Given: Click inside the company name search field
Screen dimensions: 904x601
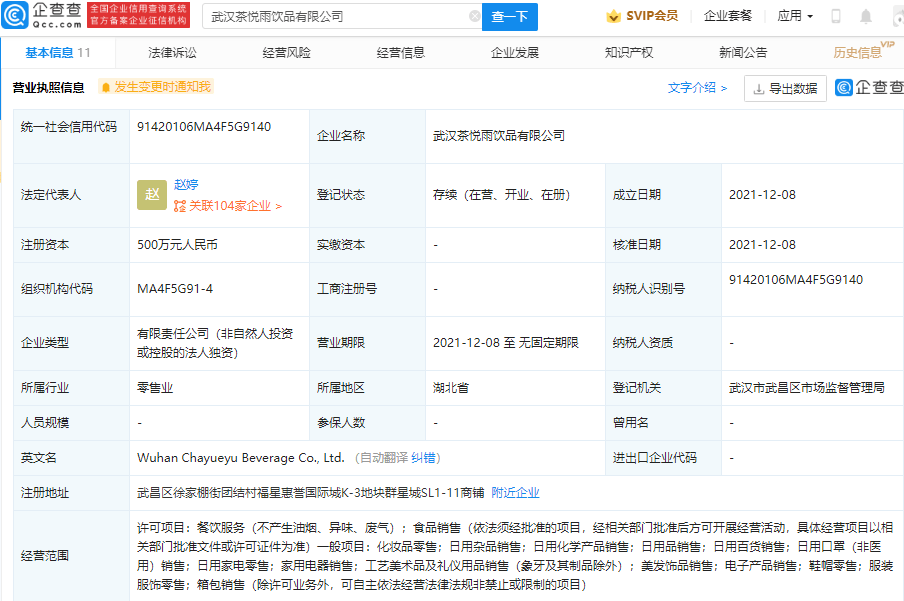Looking at the screenshot, I should 330,17.
